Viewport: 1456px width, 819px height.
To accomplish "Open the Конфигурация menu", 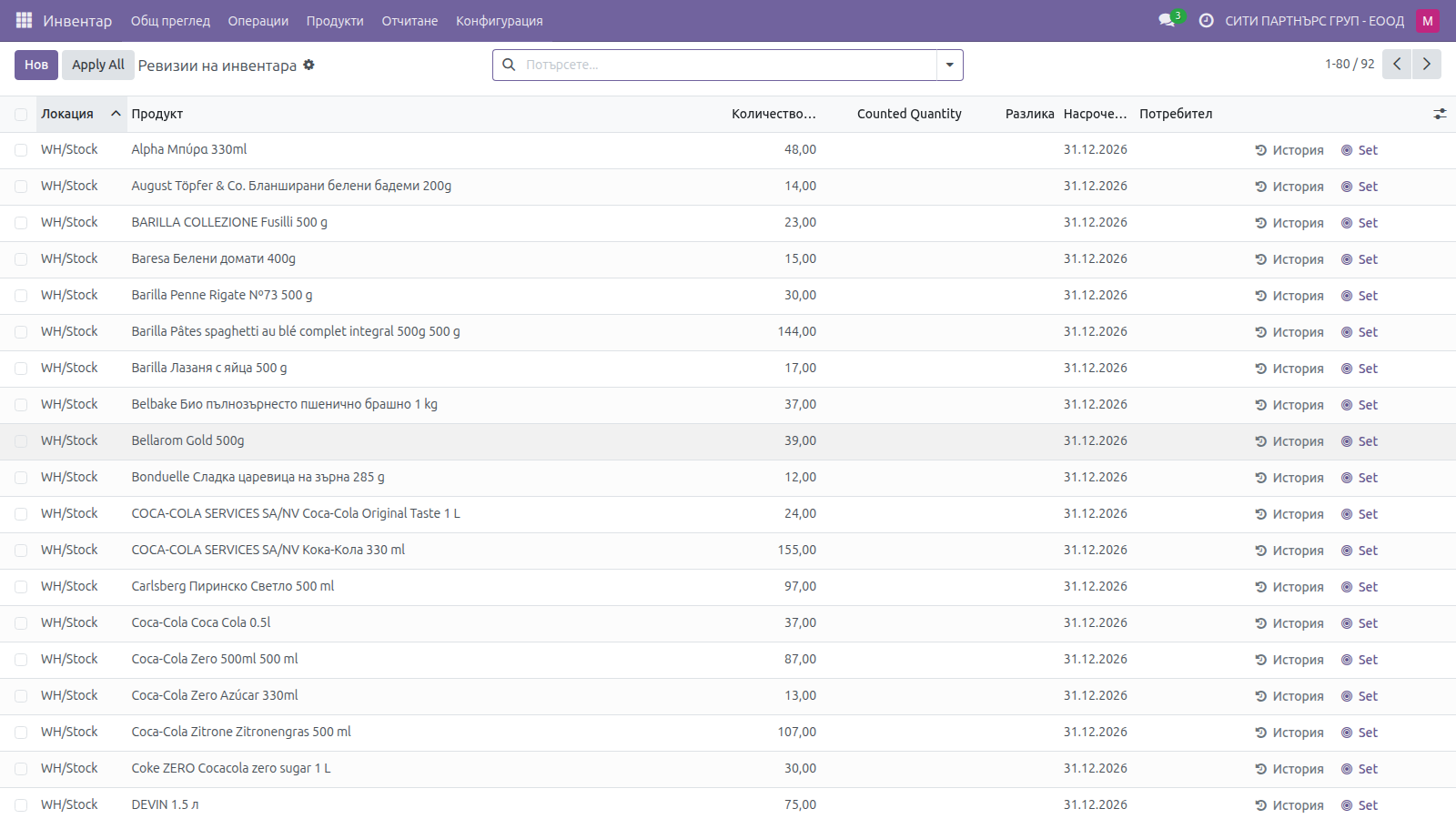I will point(500,20).
